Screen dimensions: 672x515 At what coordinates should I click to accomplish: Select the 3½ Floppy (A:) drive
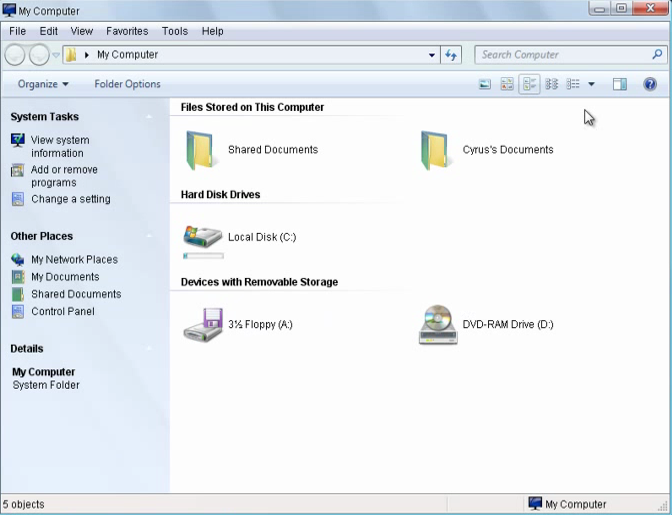click(x=238, y=325)
